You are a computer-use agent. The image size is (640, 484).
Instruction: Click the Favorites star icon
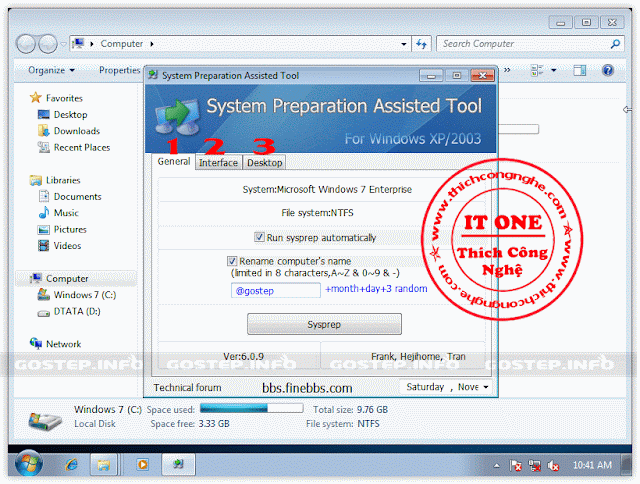tap(36, 97)
